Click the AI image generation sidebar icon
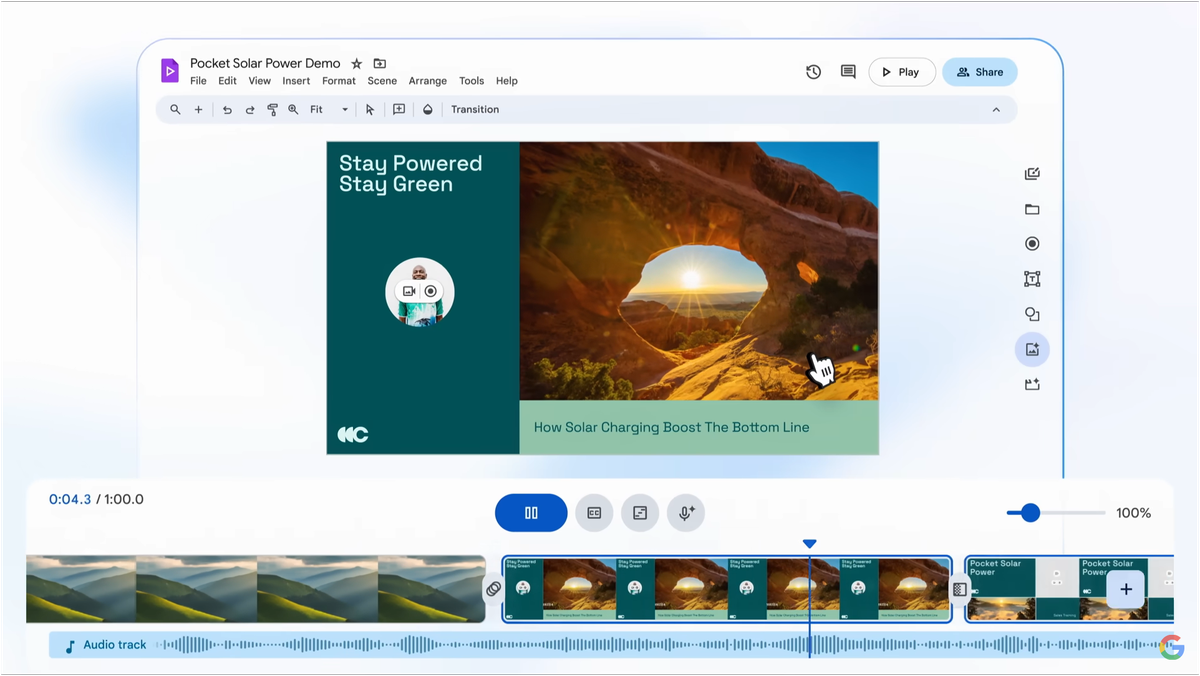1200x676 pixels. pyautogui.click(x=1032, y=349)
